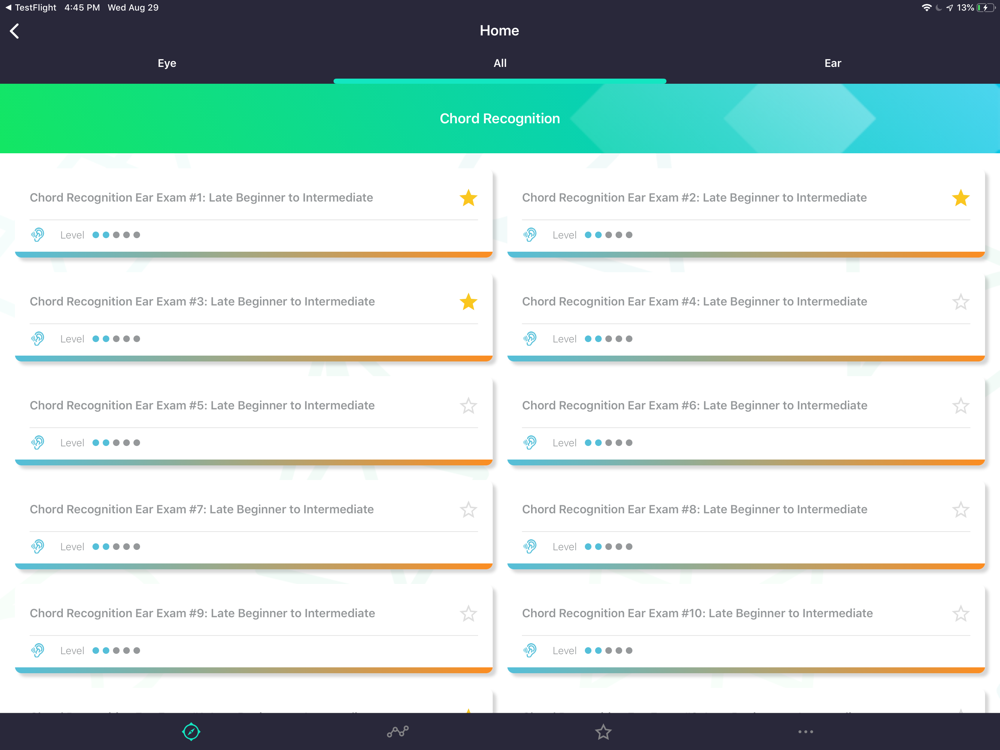Favorite Ear Exam #9 with star
Viewport: 1000px width, 750px height.
(468, 614)
